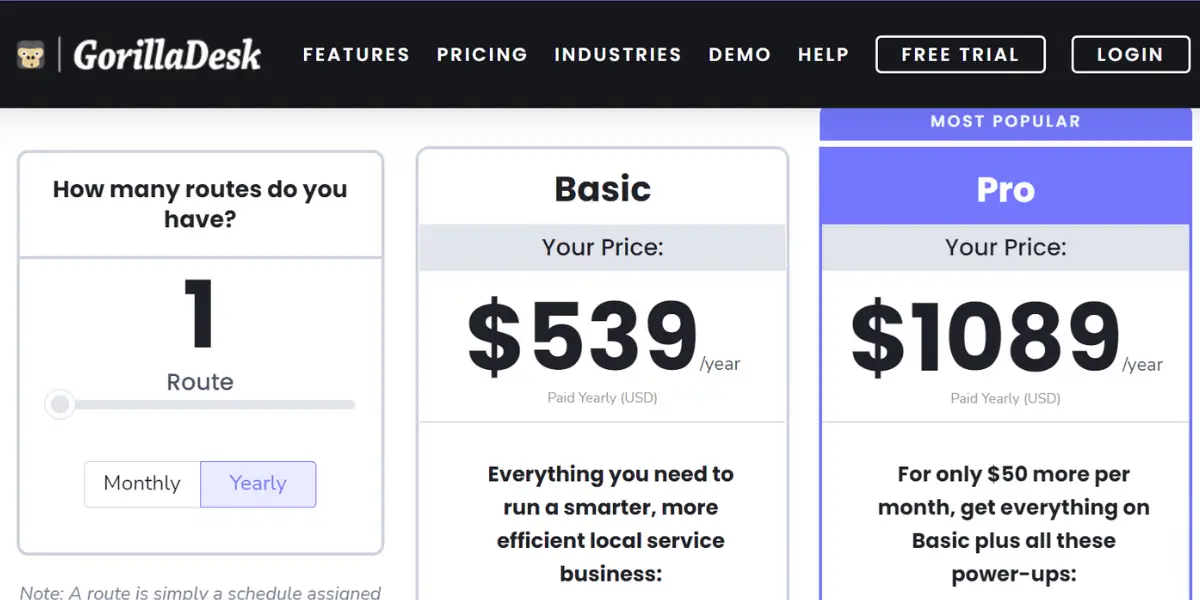Click the Most Popular banner
Screen dimensions: 1200x600
(1006, 122)
